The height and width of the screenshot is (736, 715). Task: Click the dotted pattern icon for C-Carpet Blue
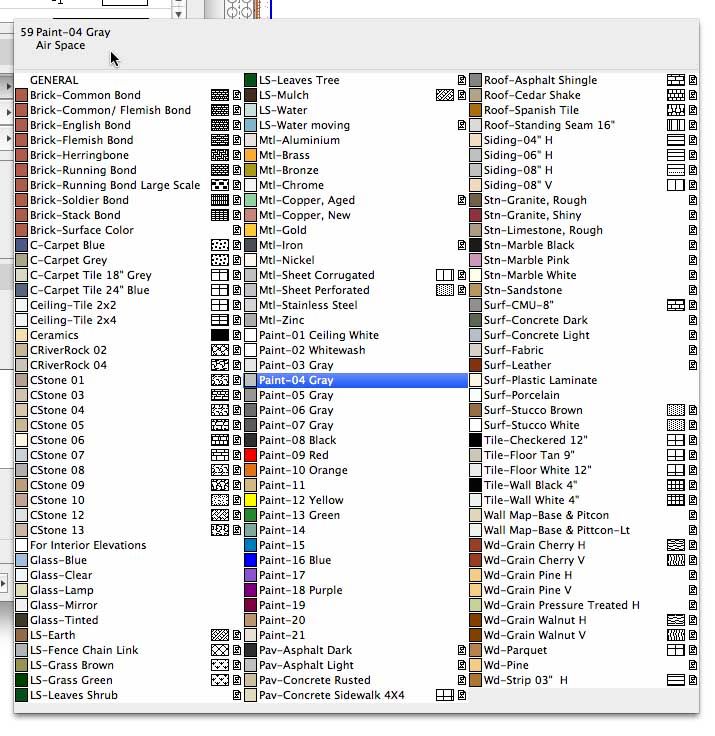click(x=220, y=245)
